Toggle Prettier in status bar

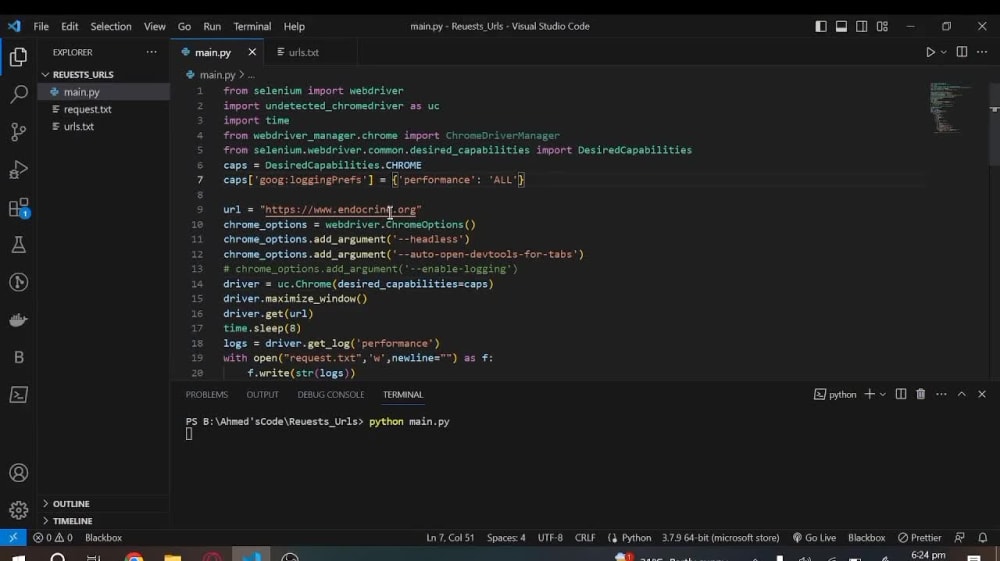[920, 537]
